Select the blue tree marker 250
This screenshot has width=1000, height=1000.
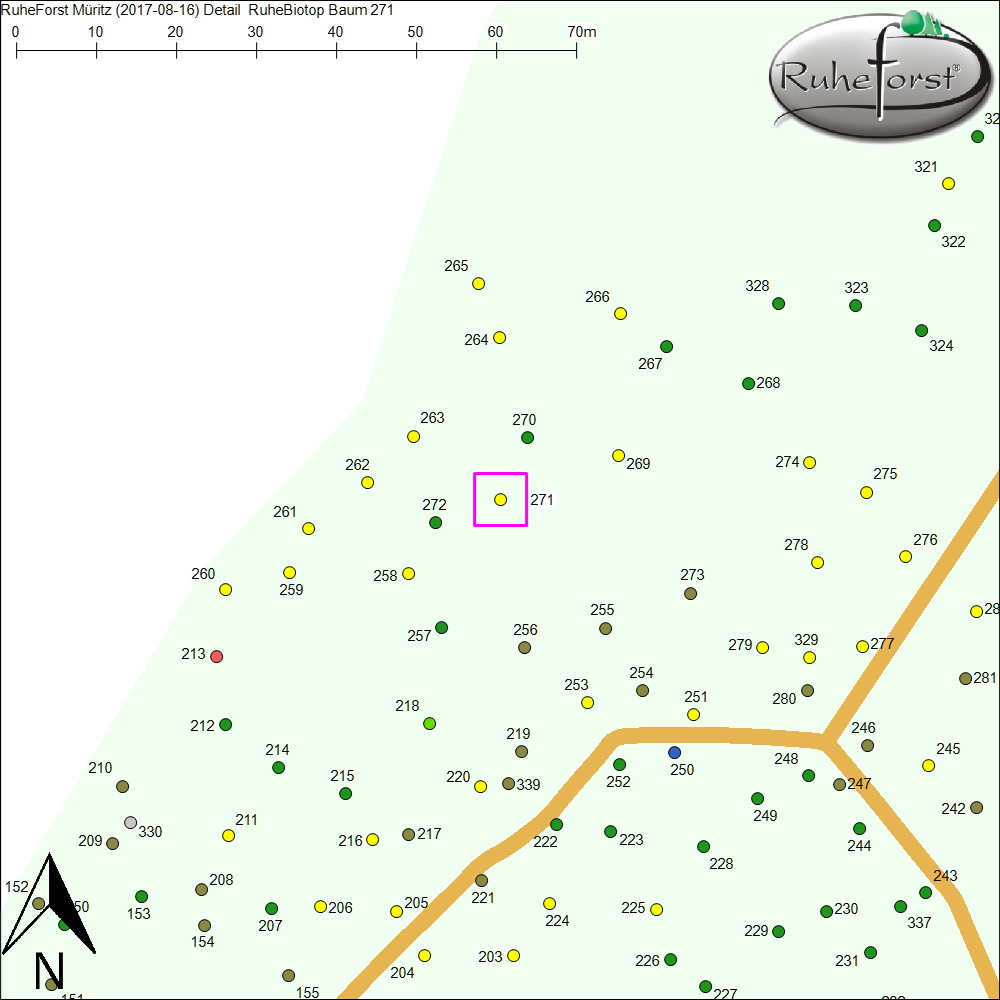(674, 752)
